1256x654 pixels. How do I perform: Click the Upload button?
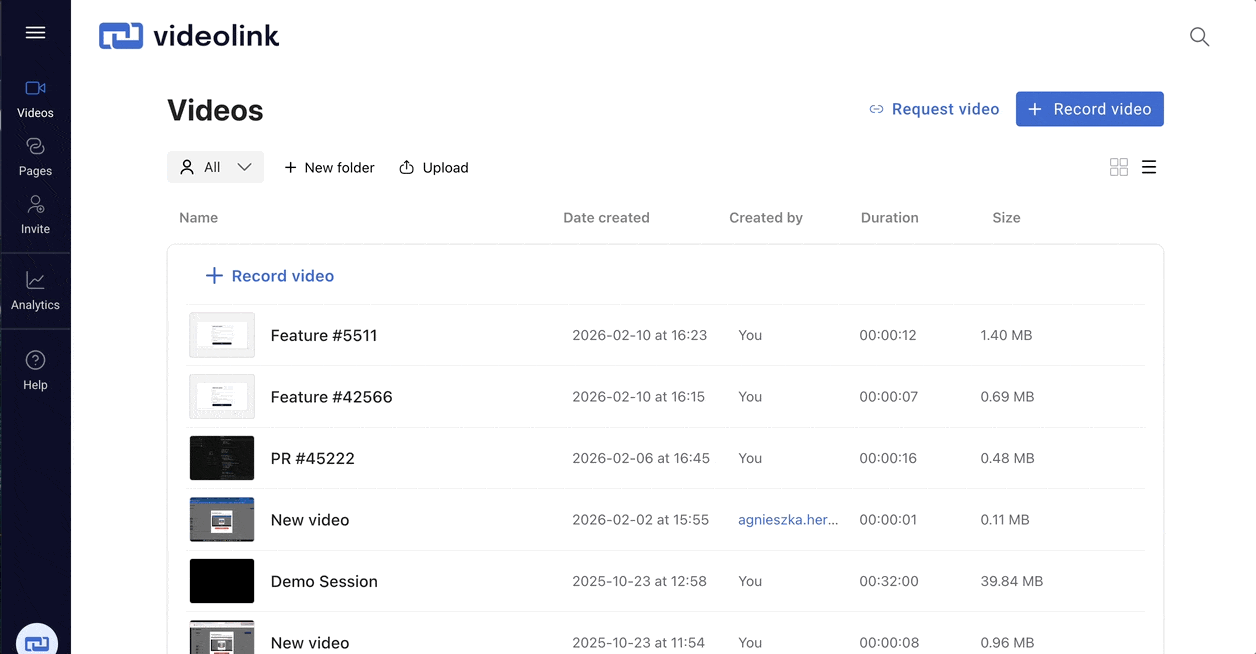[x=434, y=167]
